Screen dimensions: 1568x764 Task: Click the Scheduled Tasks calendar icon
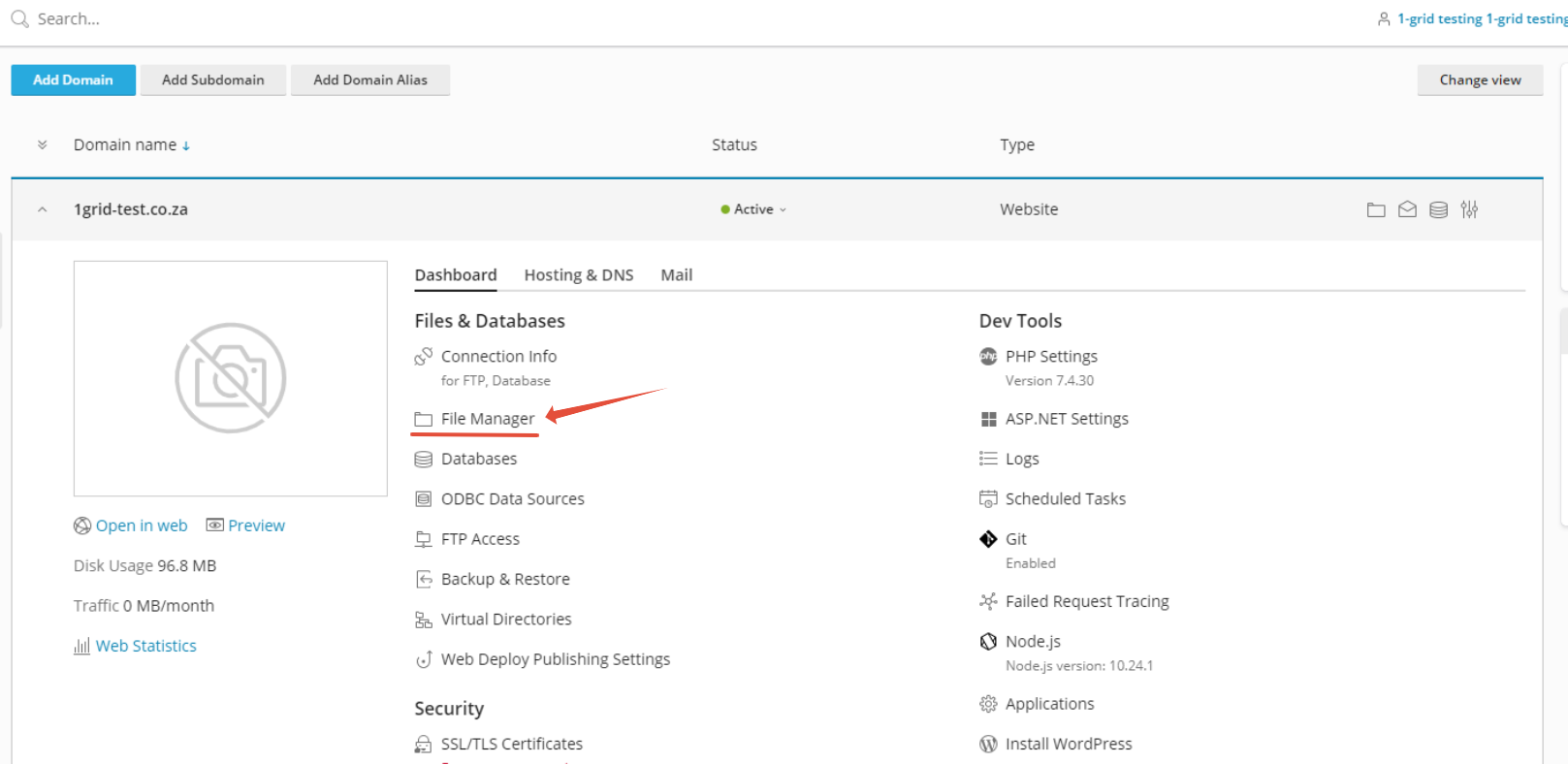(988, 499)
